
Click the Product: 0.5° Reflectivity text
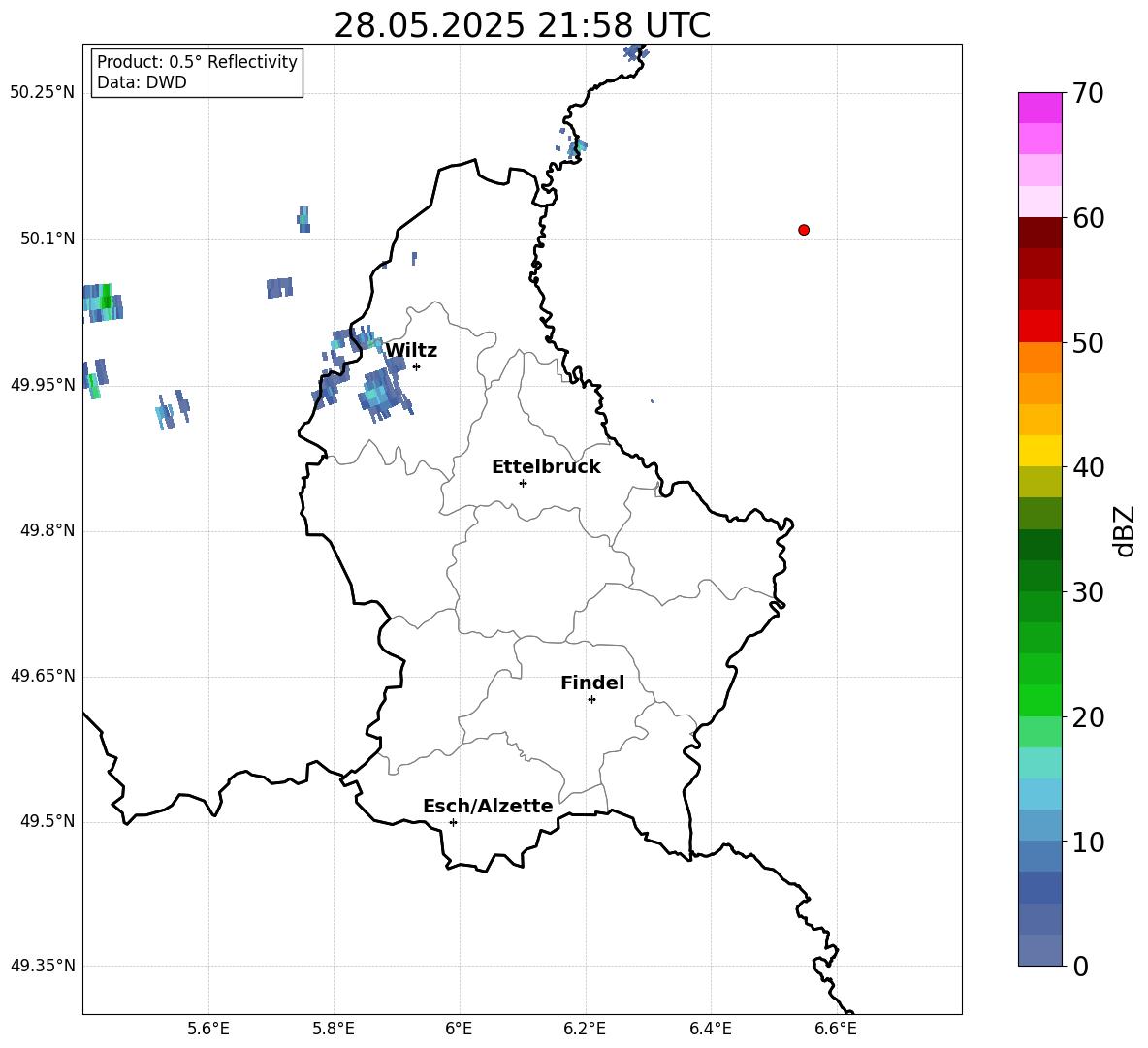(x=197, y=62)
